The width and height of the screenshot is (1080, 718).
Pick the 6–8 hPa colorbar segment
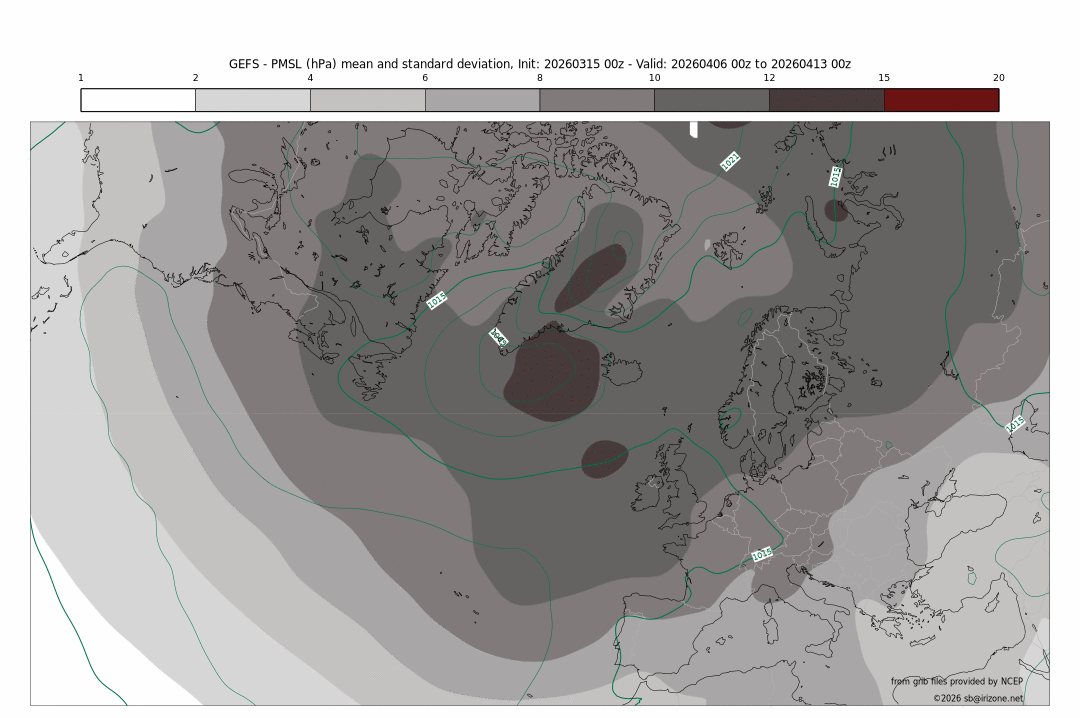pos(482,100)
